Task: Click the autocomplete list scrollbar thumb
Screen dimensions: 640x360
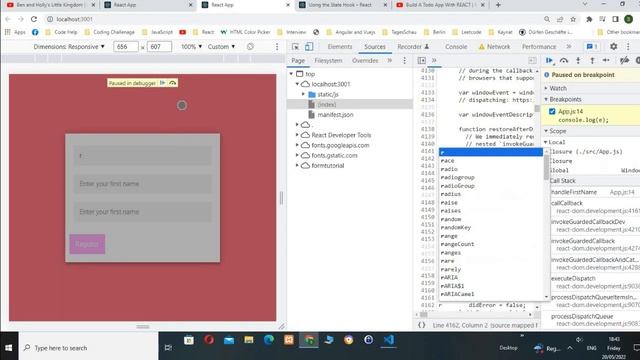Action: point(547,167)
